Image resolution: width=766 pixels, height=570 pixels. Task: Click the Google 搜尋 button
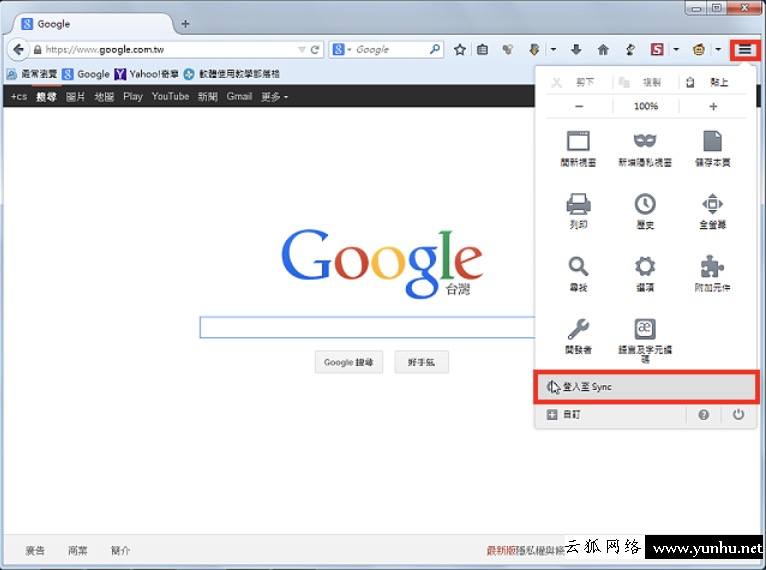[348, 362]
